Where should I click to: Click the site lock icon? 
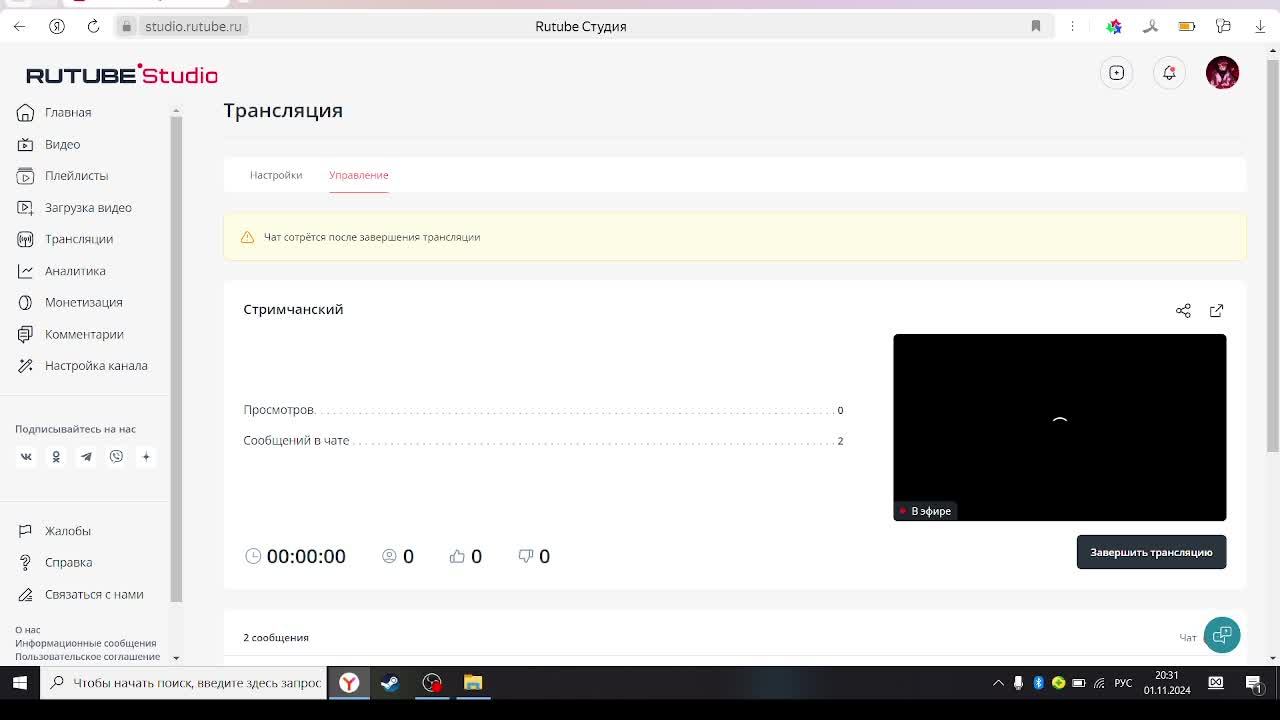(x=127, y=26)
